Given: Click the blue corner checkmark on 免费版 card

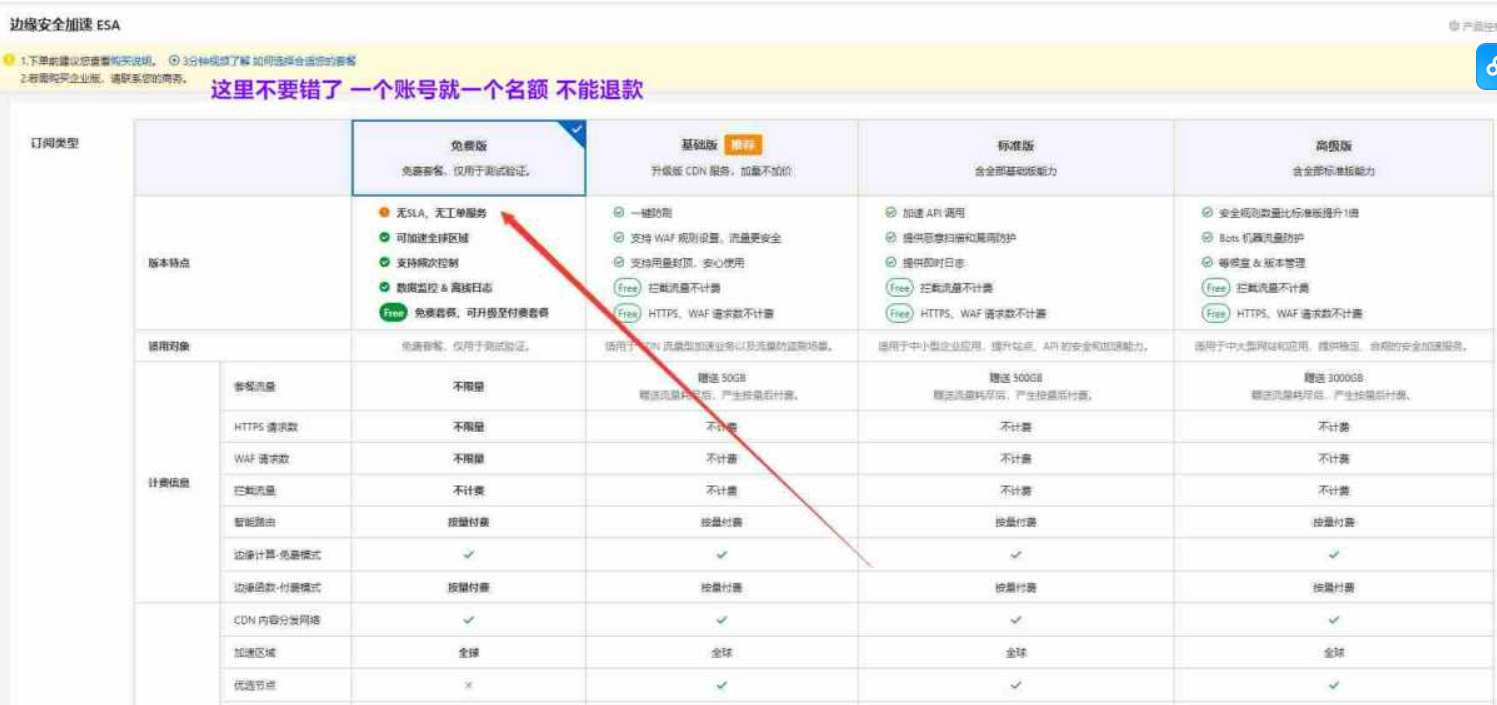Looking at the screenshot, I should [576, 129].
